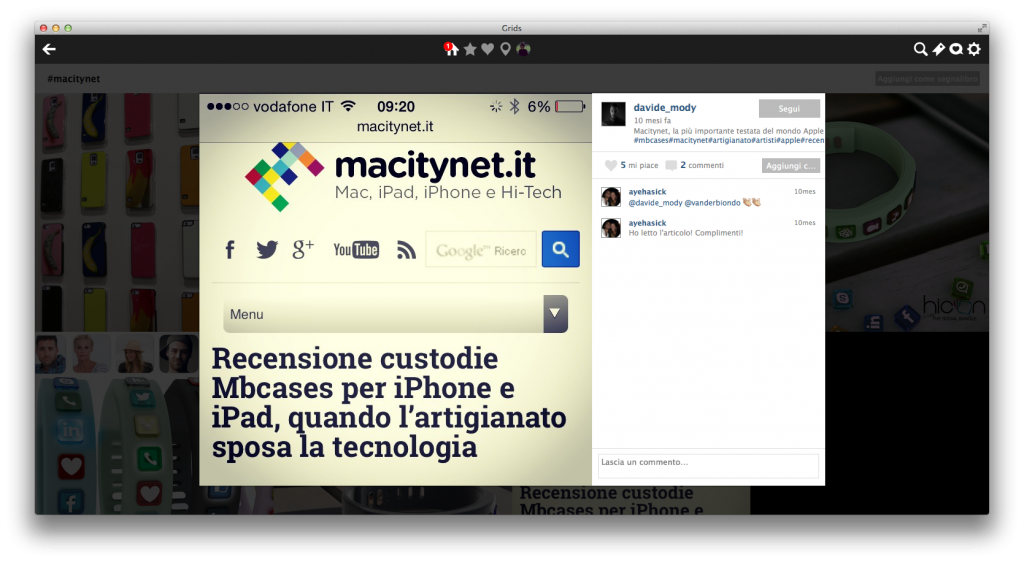Focus the 'Lascia un commento...' field
Screen dimensions: 1024x563
[708, 466]
